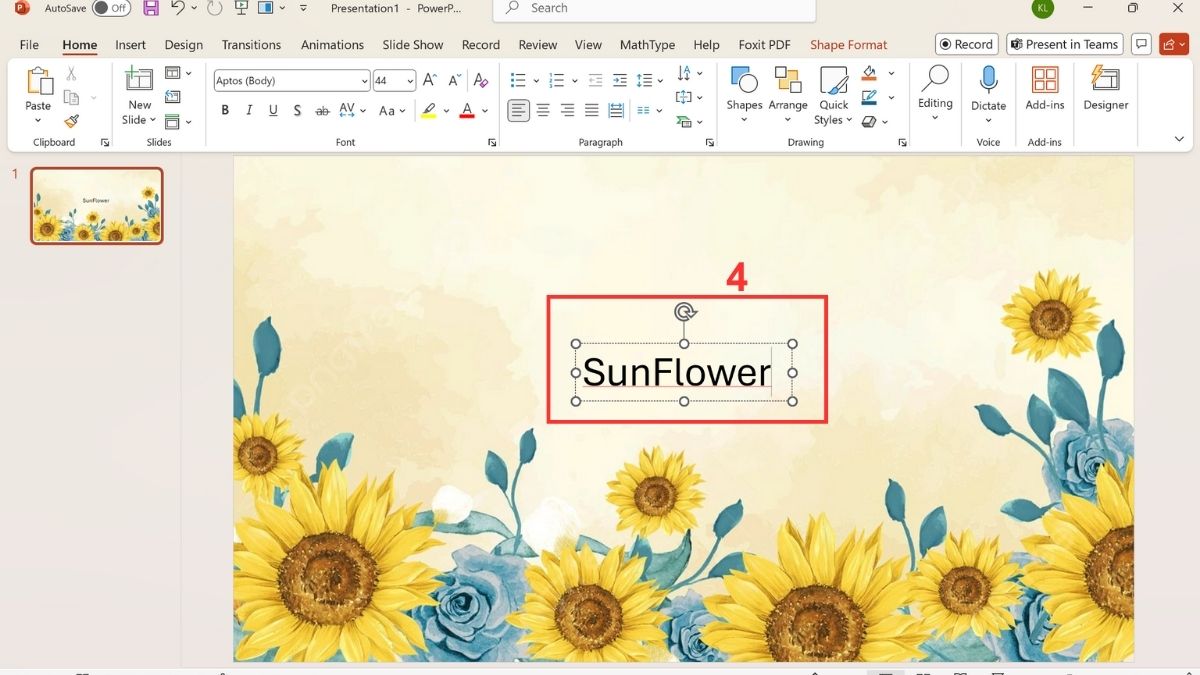1200x675 pixels.
Task: Click the Undo arrow icon
Action: (x=178, y=8)
